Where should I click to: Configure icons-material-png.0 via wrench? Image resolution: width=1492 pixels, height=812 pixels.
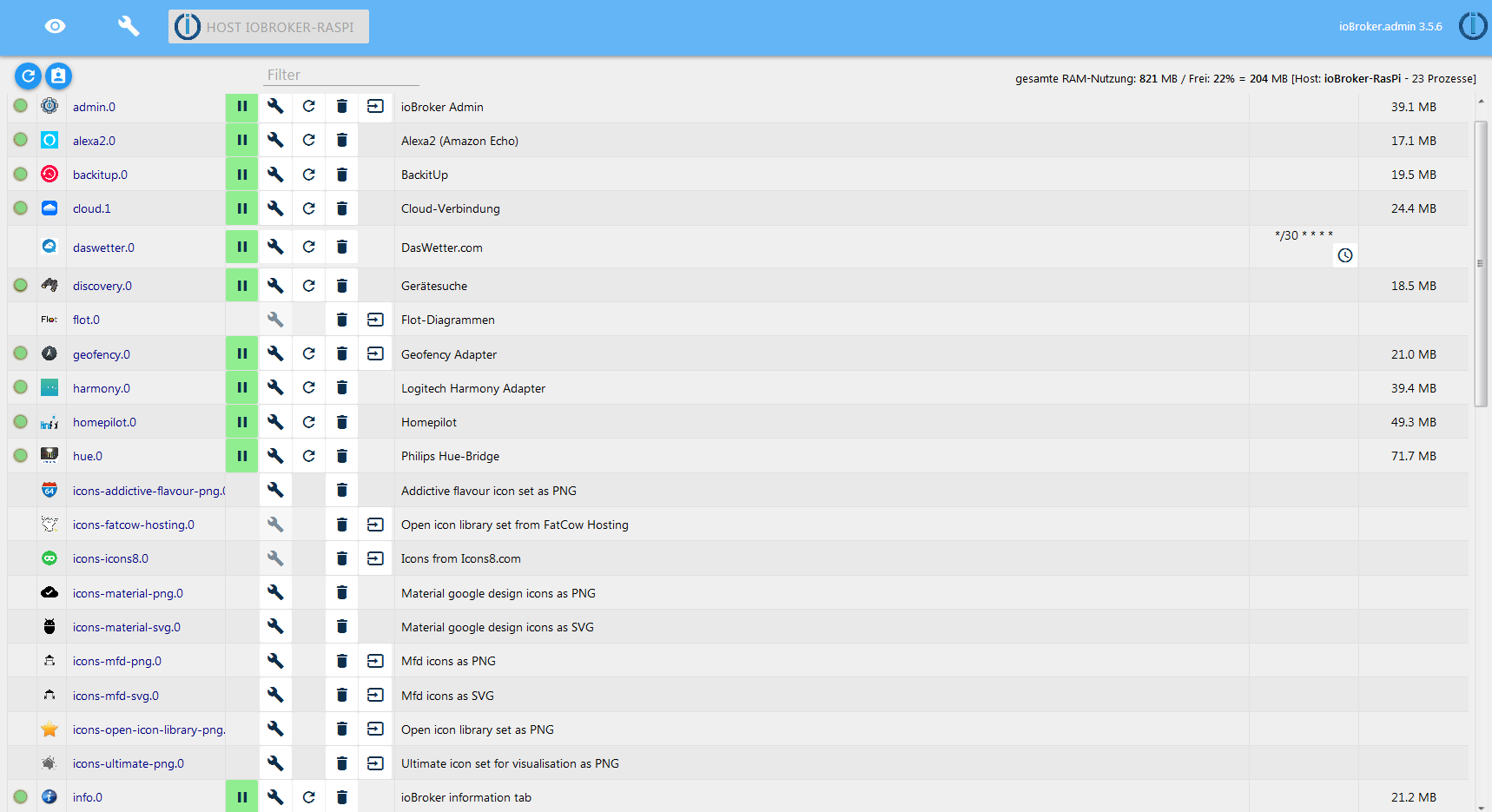click(x=275, y=592)
